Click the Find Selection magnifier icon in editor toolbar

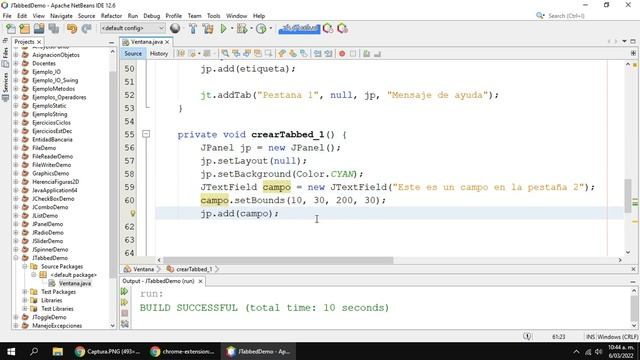225,53
